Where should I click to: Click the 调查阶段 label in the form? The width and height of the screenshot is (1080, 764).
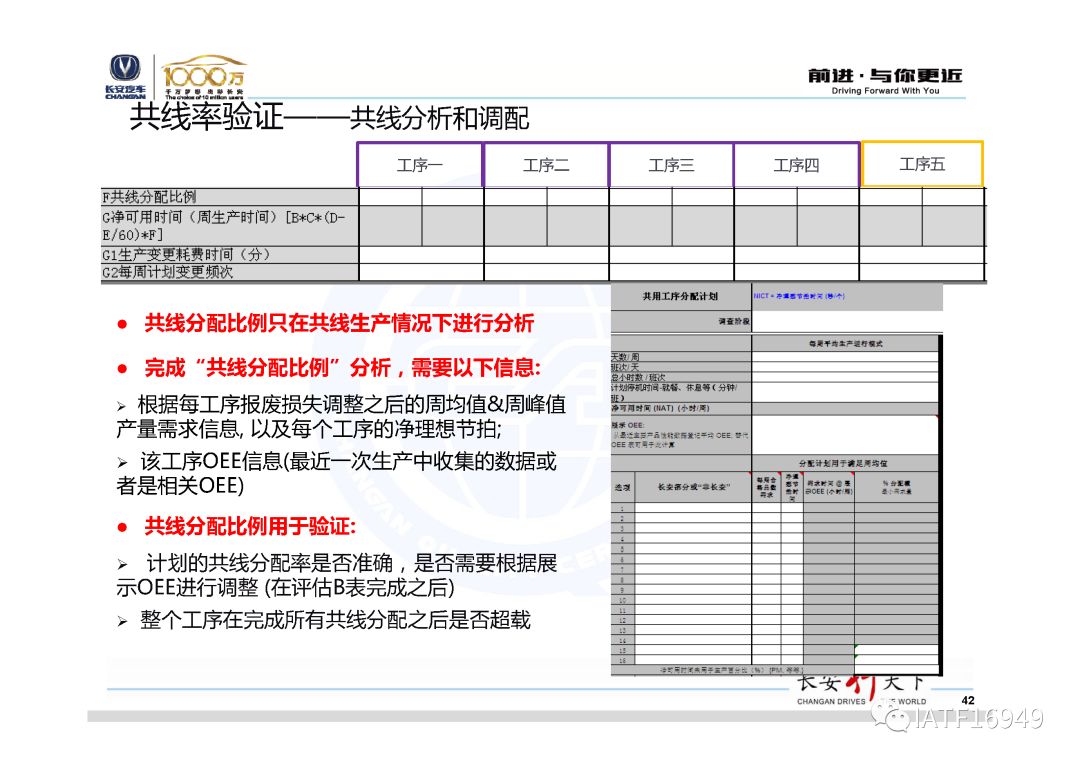coord(734,321)
